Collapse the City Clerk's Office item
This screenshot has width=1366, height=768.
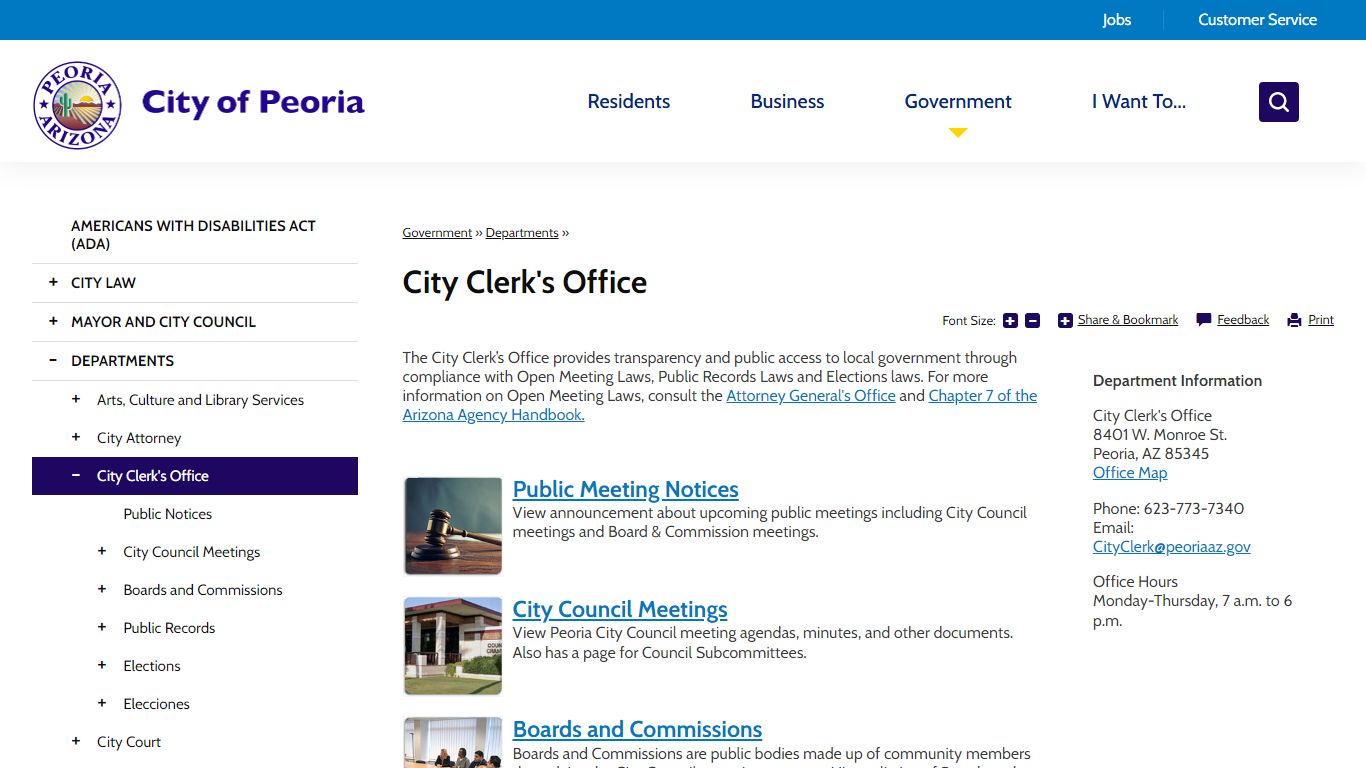pos(76,476)
